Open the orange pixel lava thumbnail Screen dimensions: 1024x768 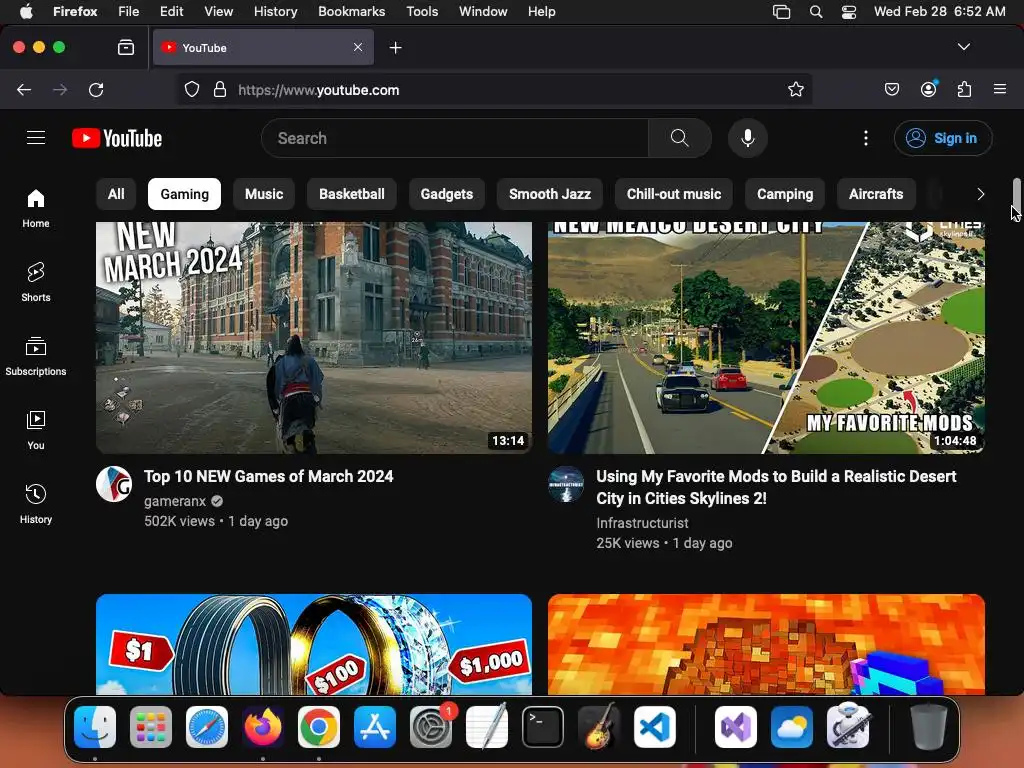click(x=766, y=644)
